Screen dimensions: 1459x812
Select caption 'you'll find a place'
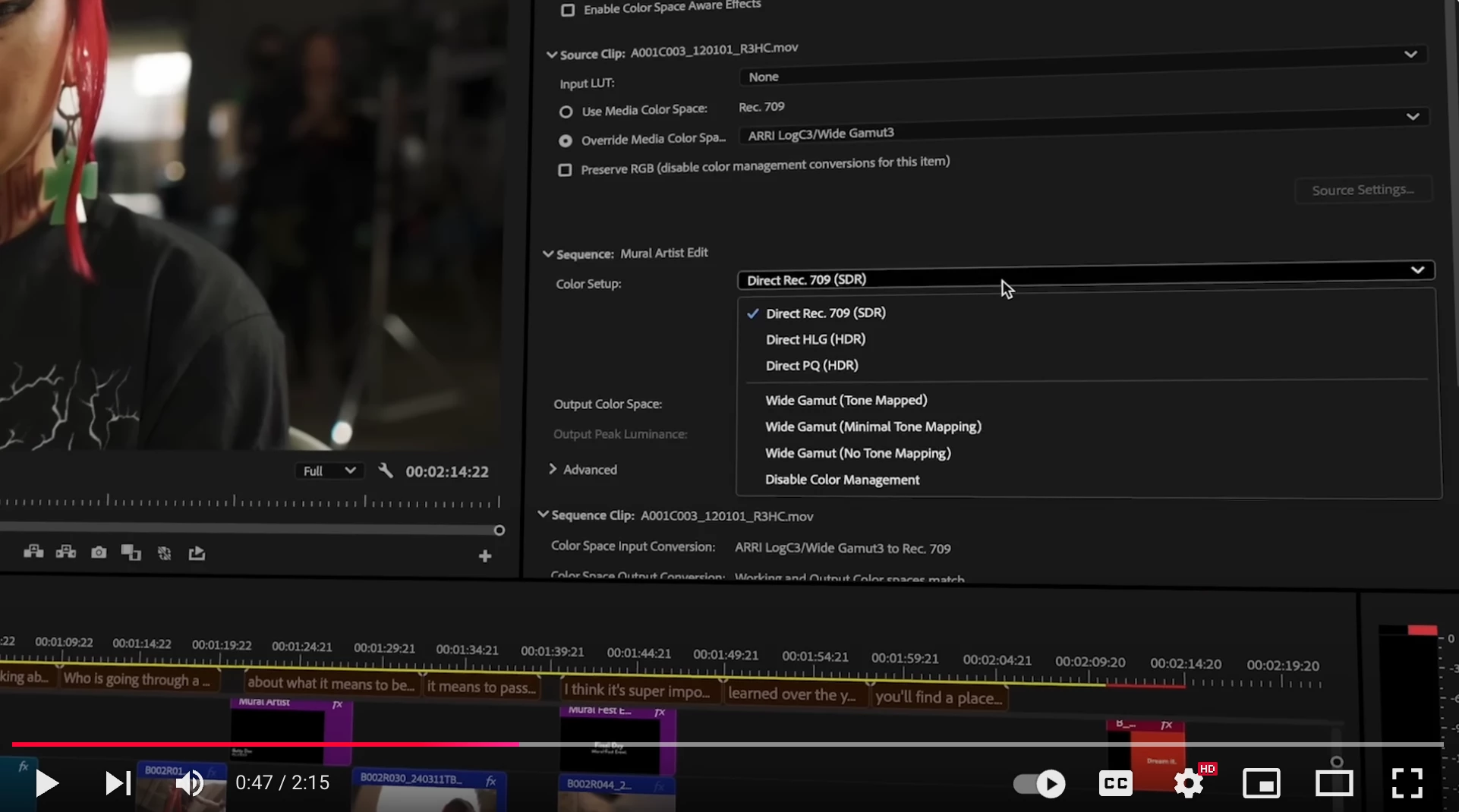[x=939, y=697]
